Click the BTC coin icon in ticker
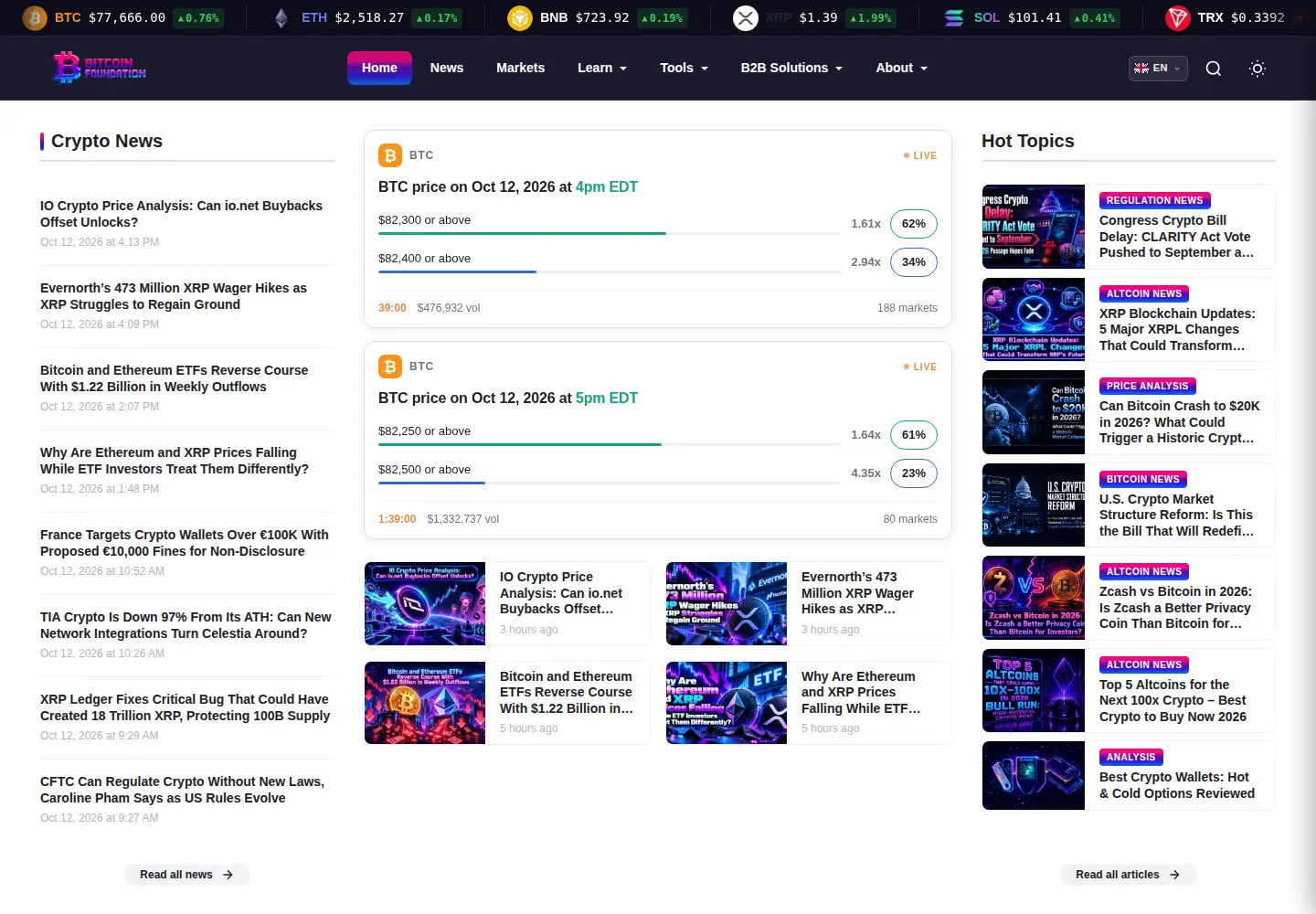The image size is (1316, 914). (35, 17)
